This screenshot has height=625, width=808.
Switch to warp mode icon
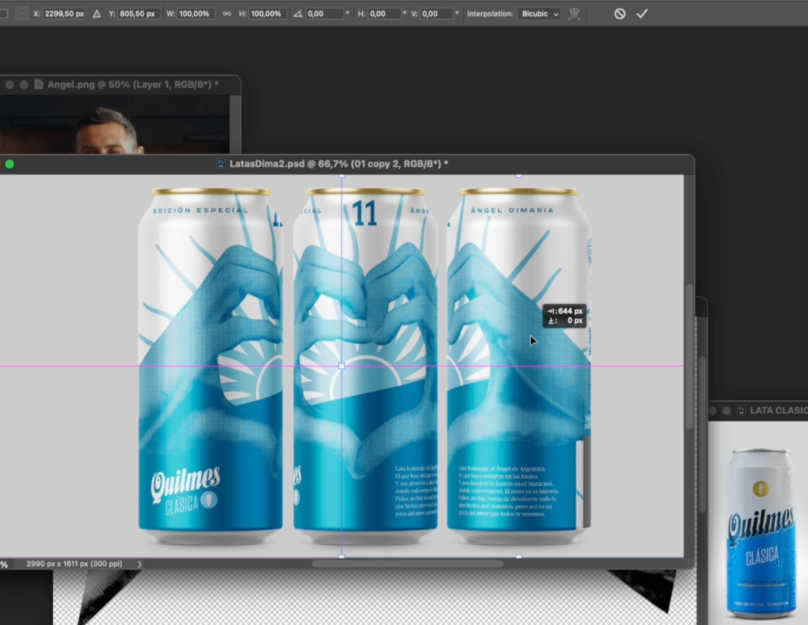(x=574, y=14)
